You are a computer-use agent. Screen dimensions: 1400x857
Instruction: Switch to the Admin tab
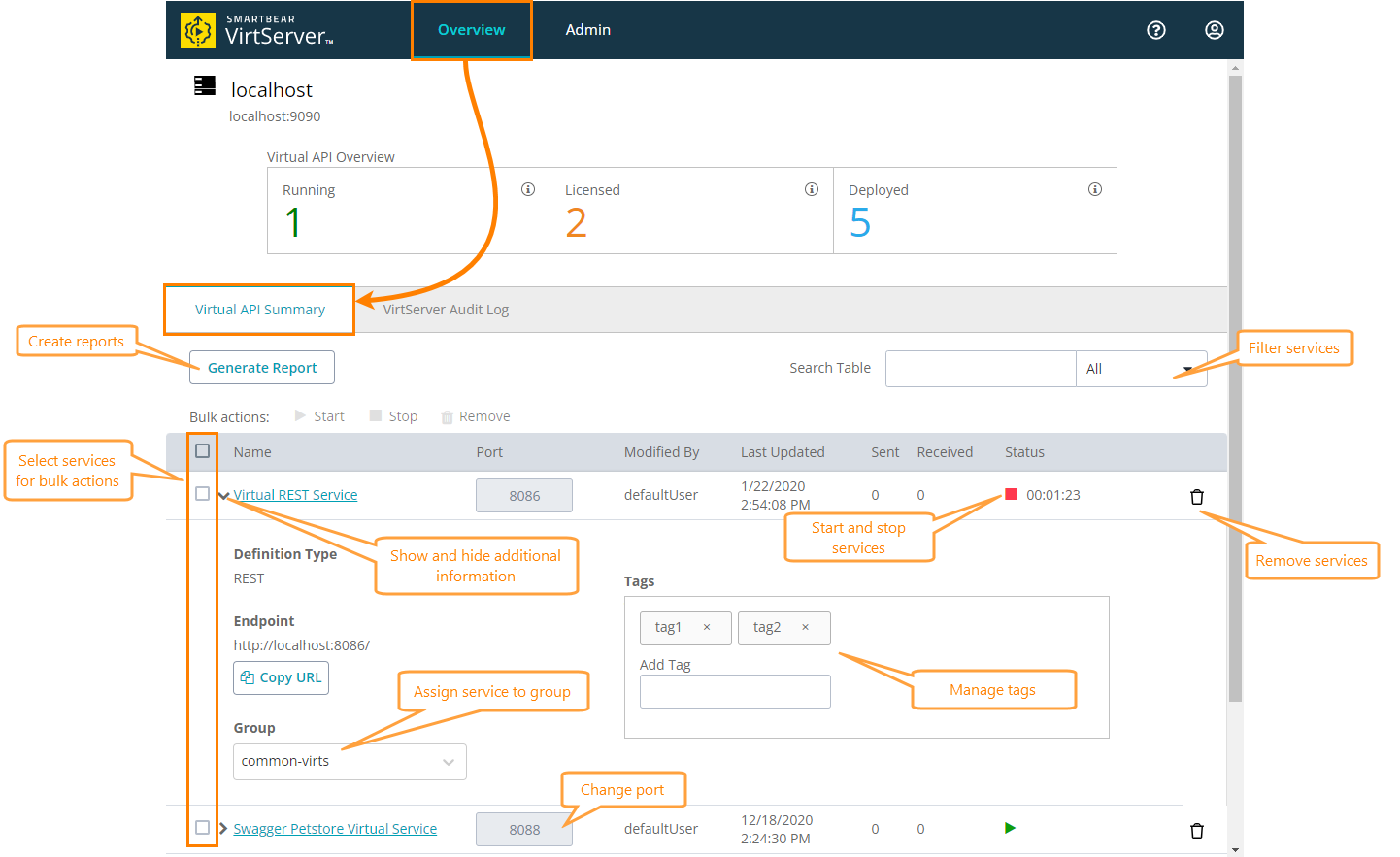pos(587,29)
